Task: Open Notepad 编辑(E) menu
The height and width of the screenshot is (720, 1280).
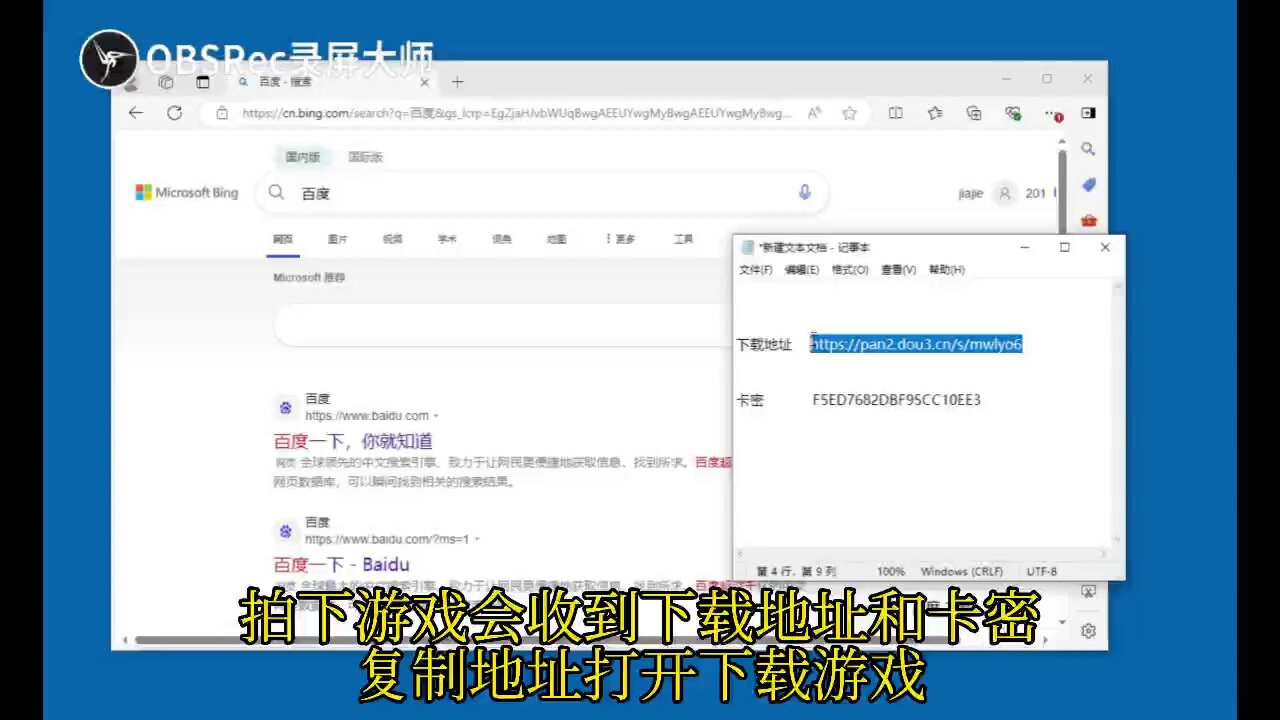Action: coord(802,270)
